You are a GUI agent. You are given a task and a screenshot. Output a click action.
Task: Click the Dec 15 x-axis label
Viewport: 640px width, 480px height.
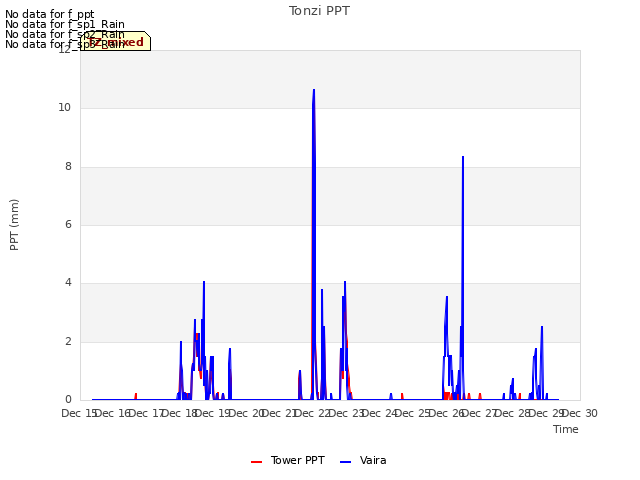(x=79, y=413)
